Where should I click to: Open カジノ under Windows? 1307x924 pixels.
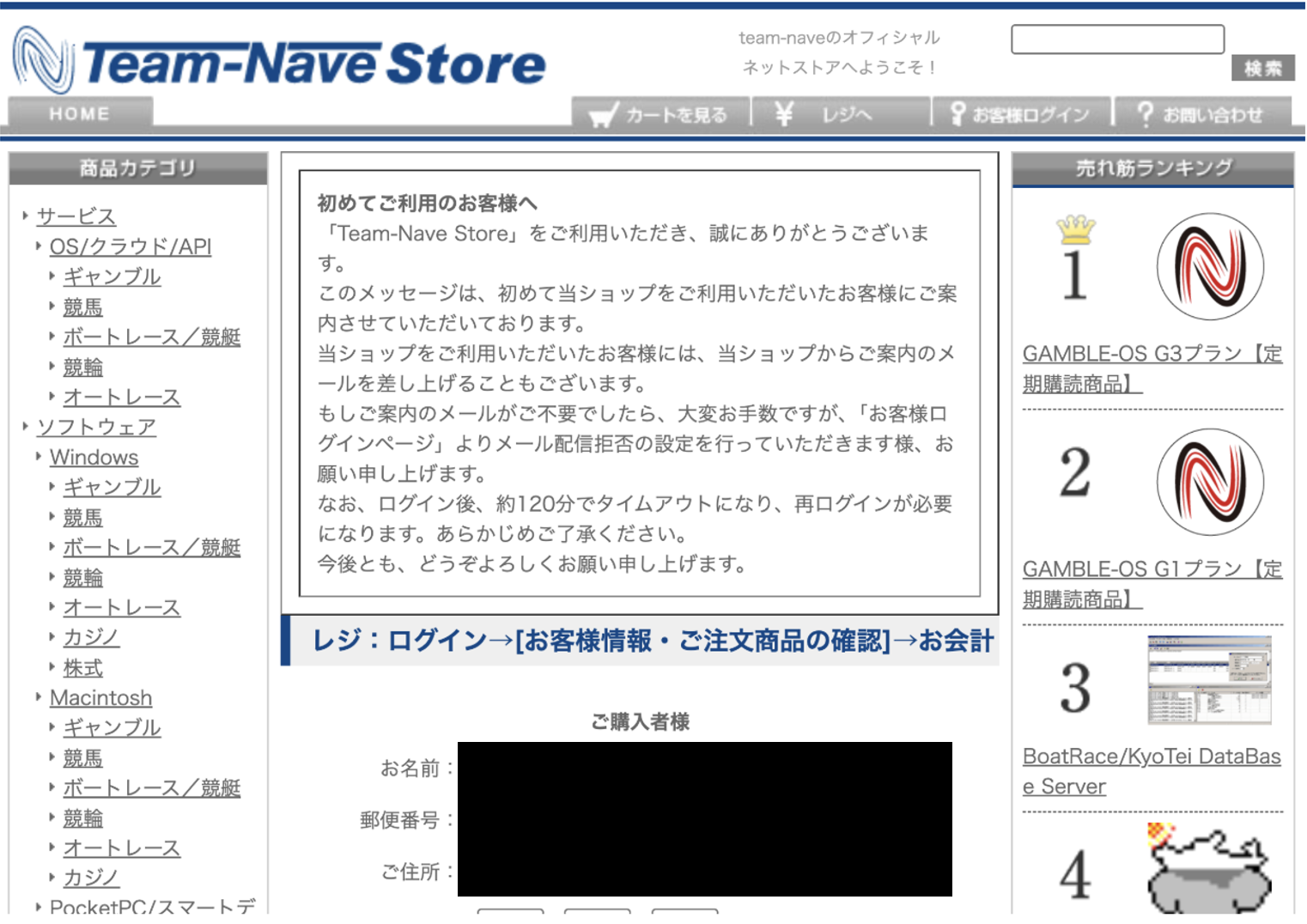(x=91, y=637)
